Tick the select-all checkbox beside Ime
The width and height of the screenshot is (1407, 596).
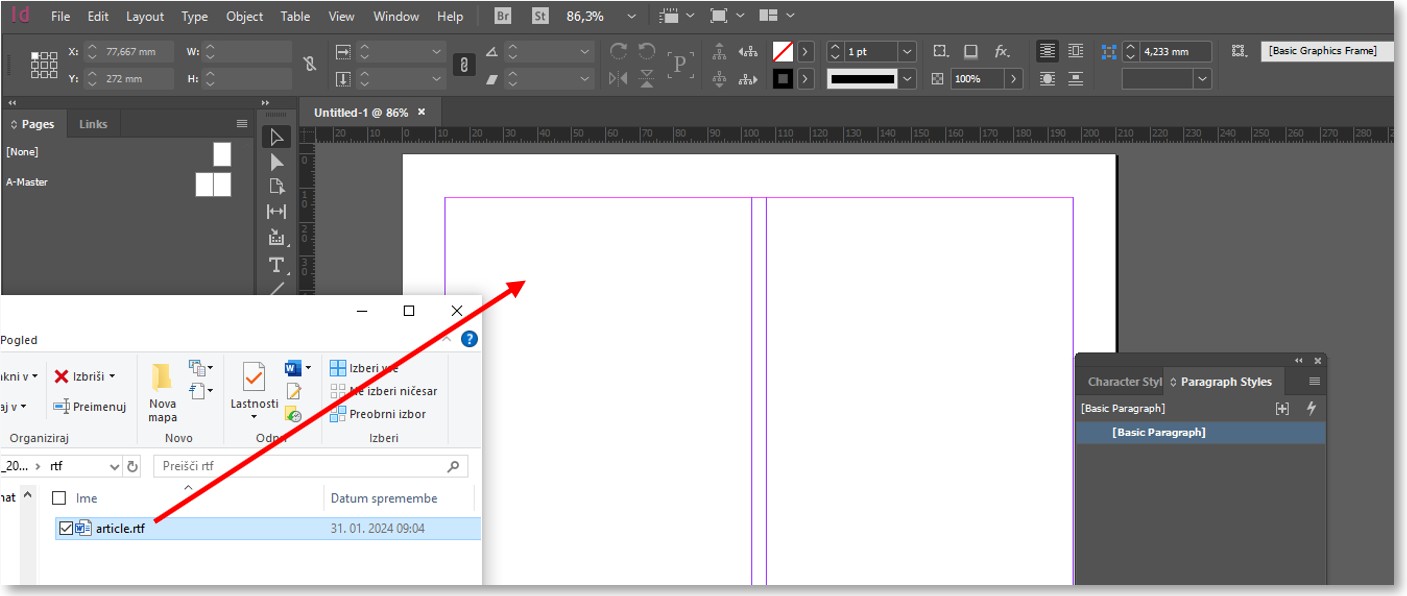pos(59,498)
